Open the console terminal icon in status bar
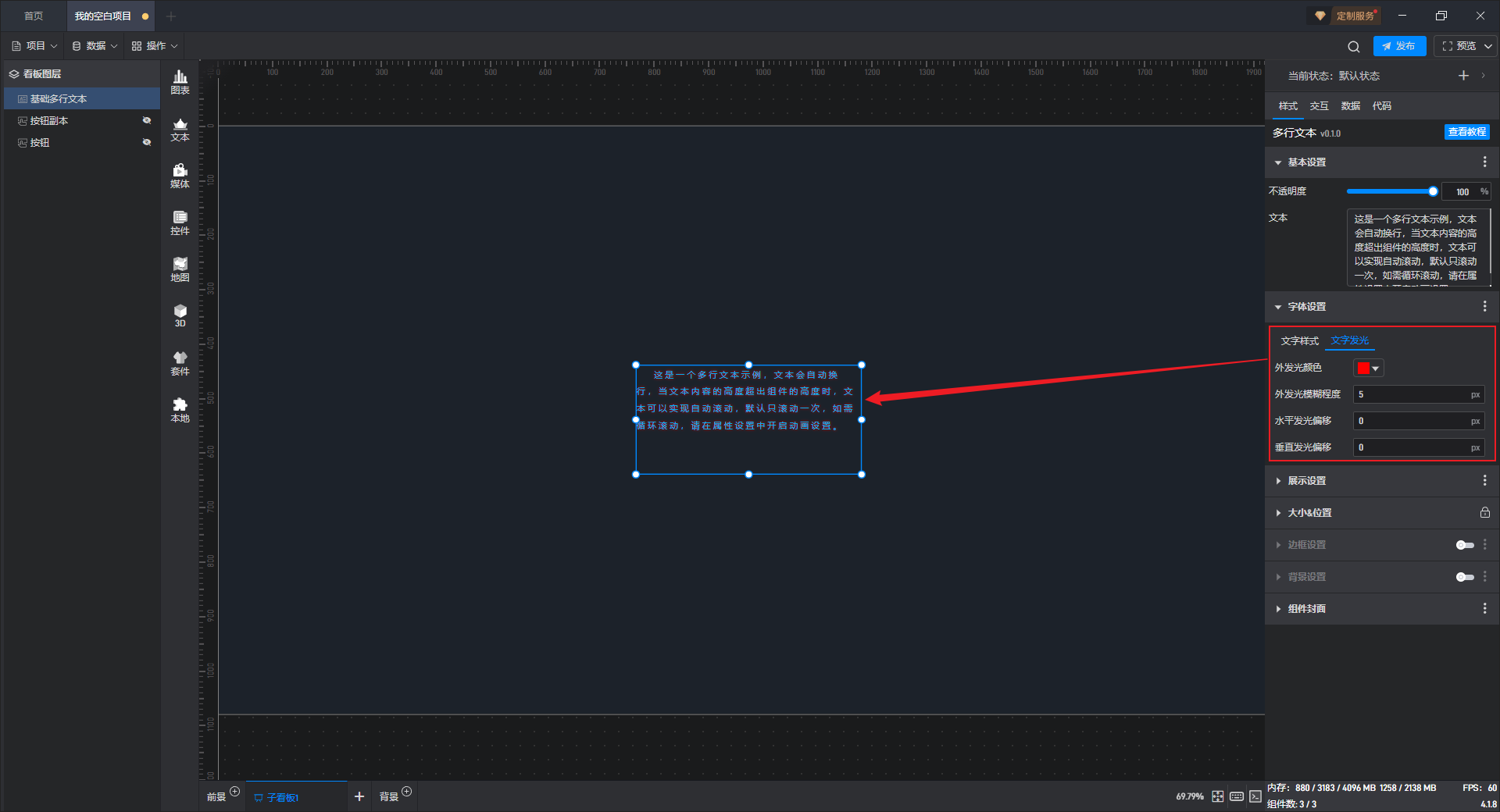 pyautogui.click(x=1255, y=796)
